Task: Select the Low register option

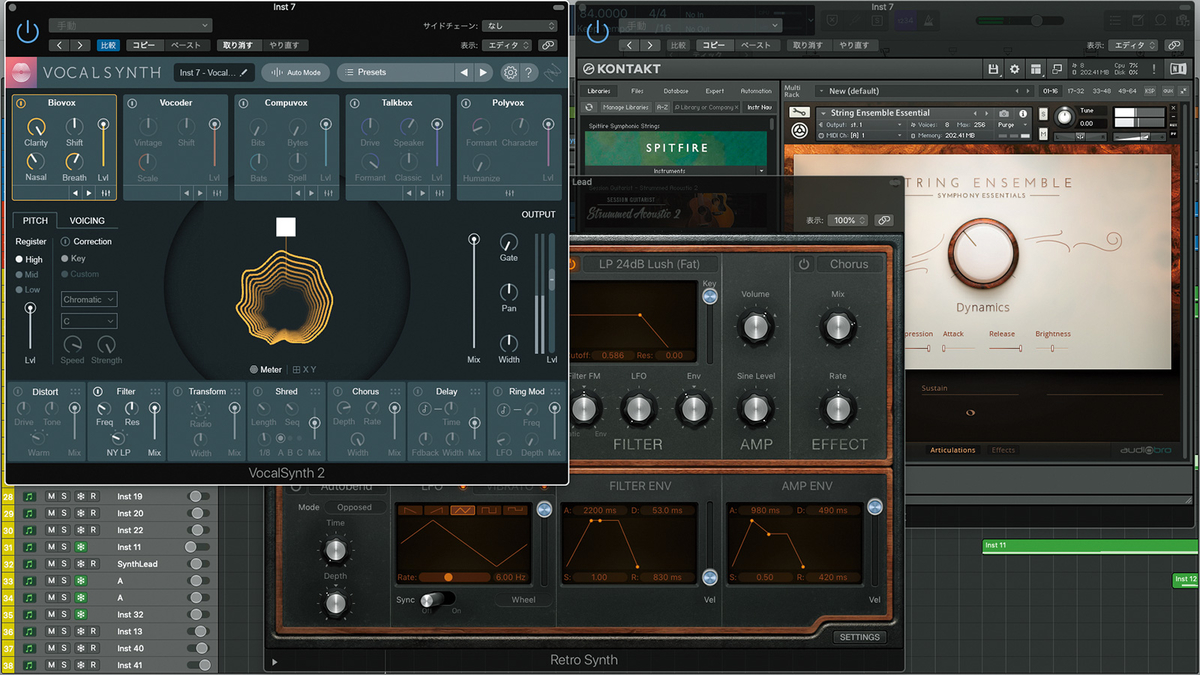Action: (27, 290)
